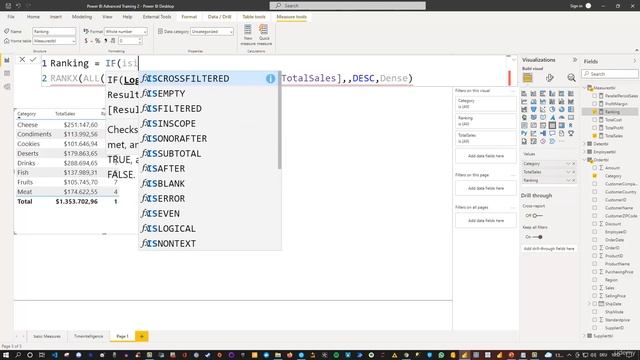Switch to the Home ribbon tab
Viewport: 640px width, 360px height.
coord(33,17)
